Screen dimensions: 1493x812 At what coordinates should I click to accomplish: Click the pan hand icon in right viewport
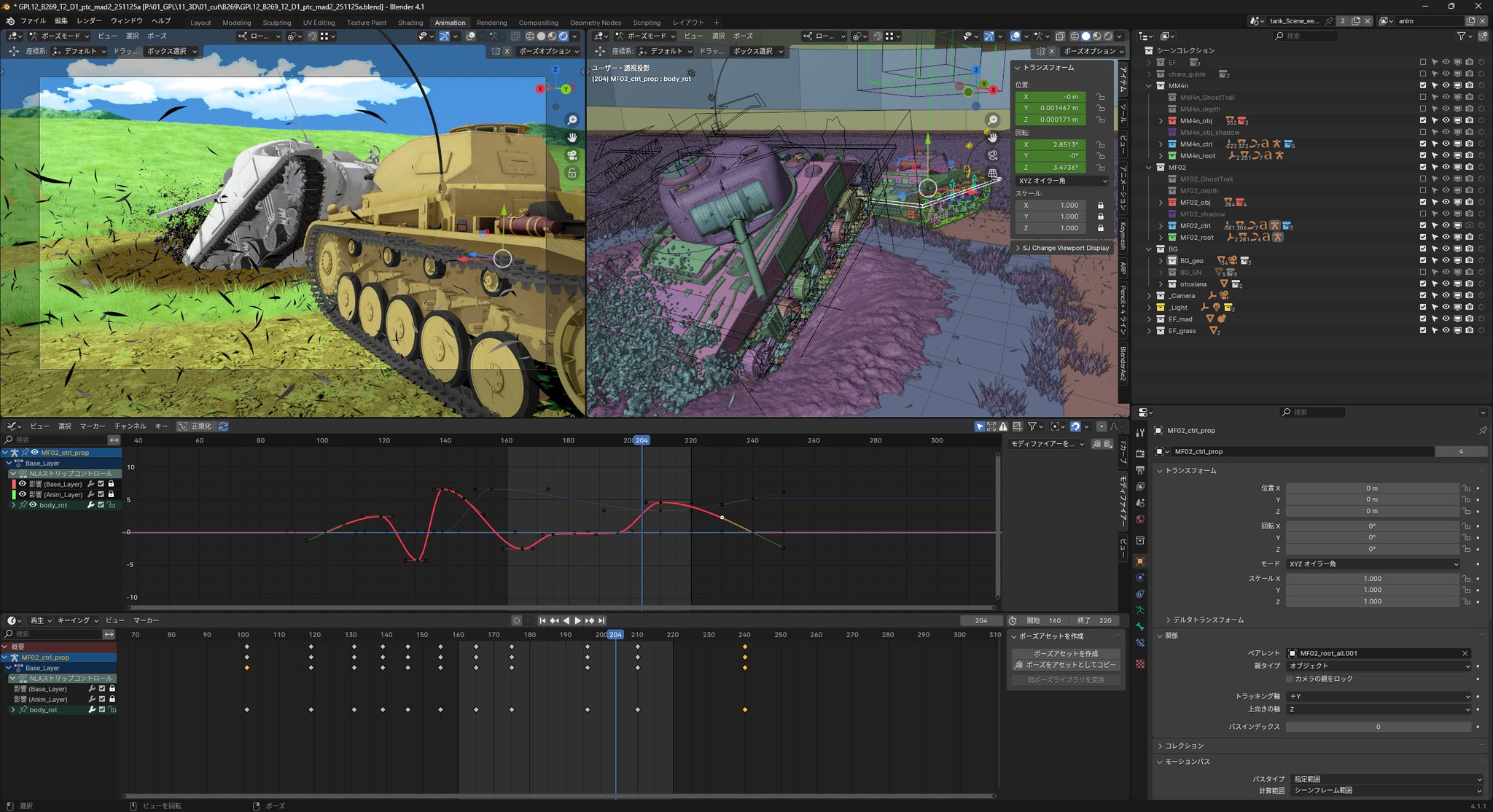[x=992, y=138]
